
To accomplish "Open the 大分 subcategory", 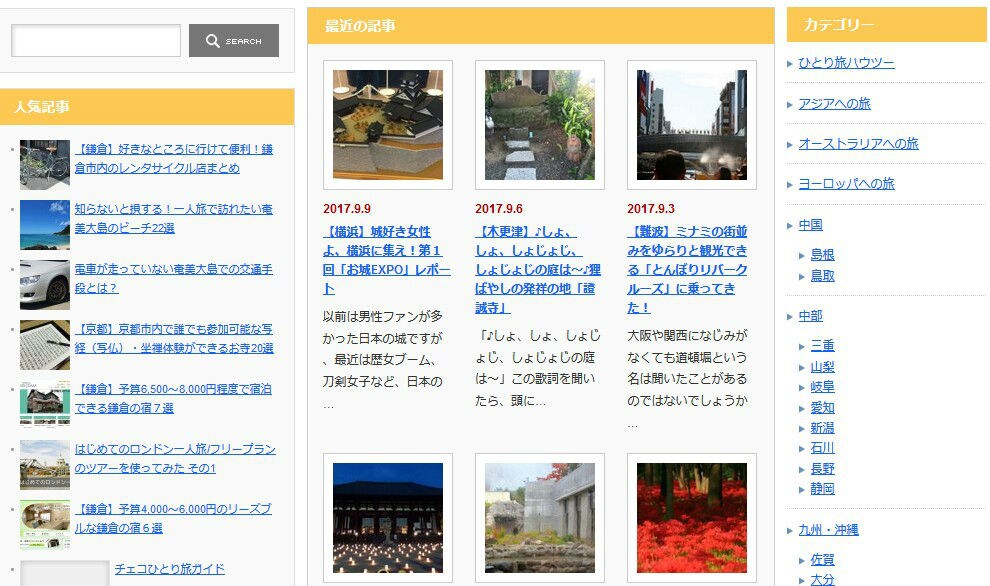I will (822, 579).
